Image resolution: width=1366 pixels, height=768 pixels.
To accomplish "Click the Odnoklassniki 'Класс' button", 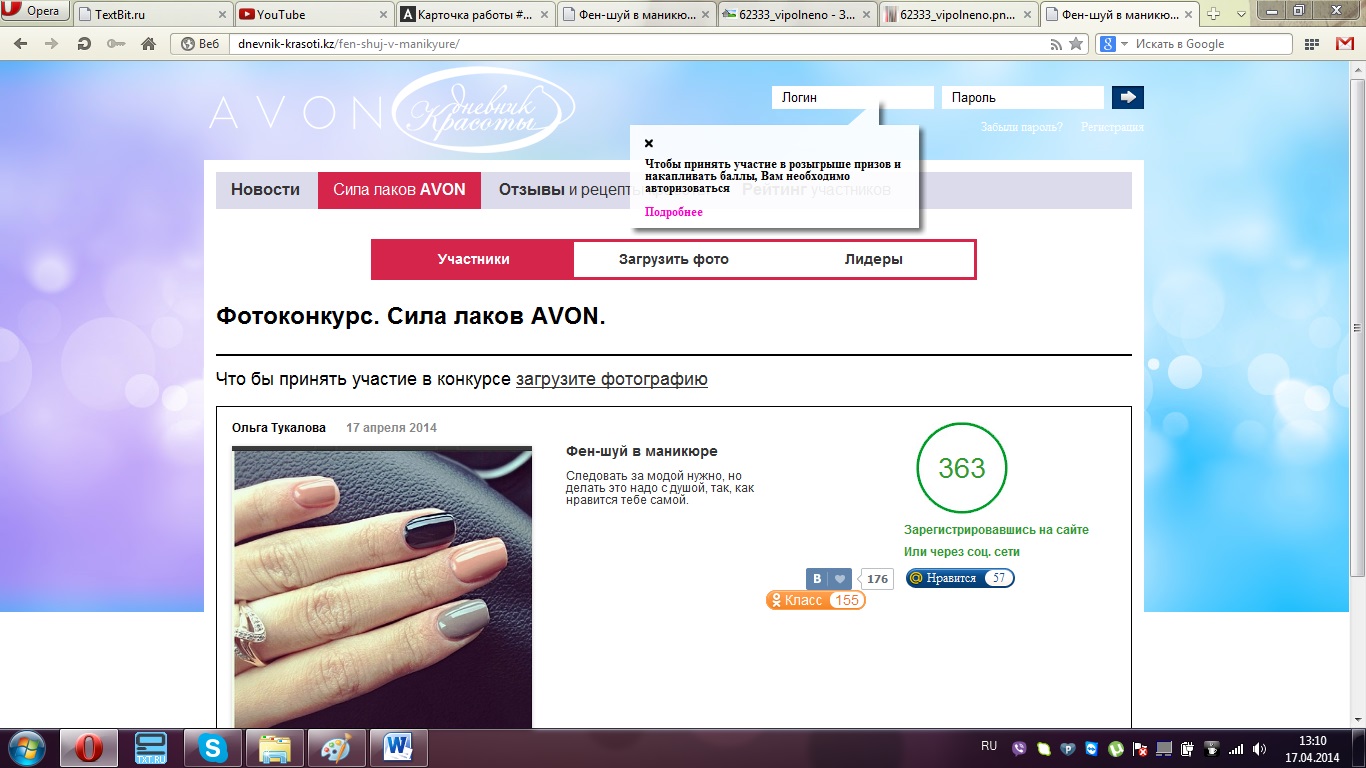I will click(x=815, y=600).
